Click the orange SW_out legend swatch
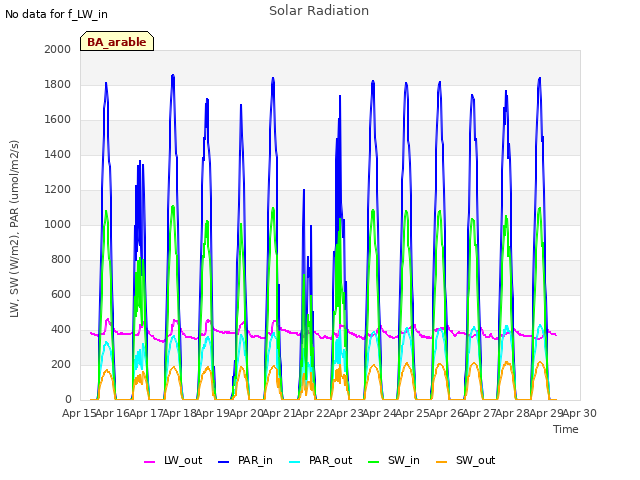 [x=441, y=462]
